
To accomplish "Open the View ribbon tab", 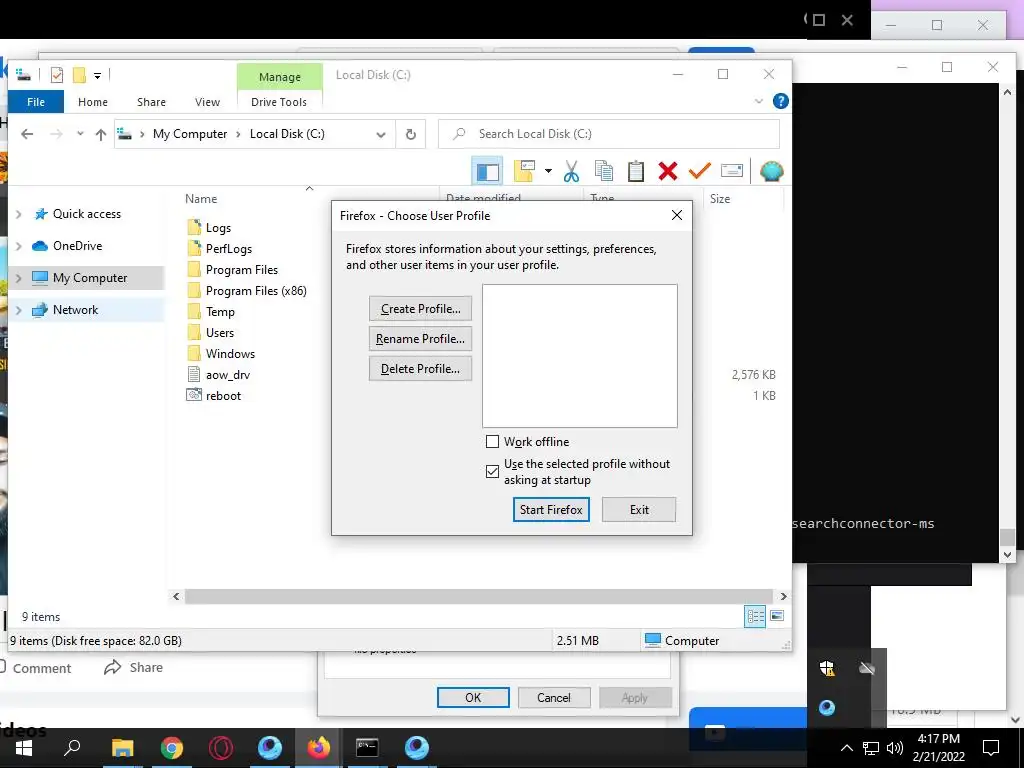I will pyautogui.click(x=207, y=102).
